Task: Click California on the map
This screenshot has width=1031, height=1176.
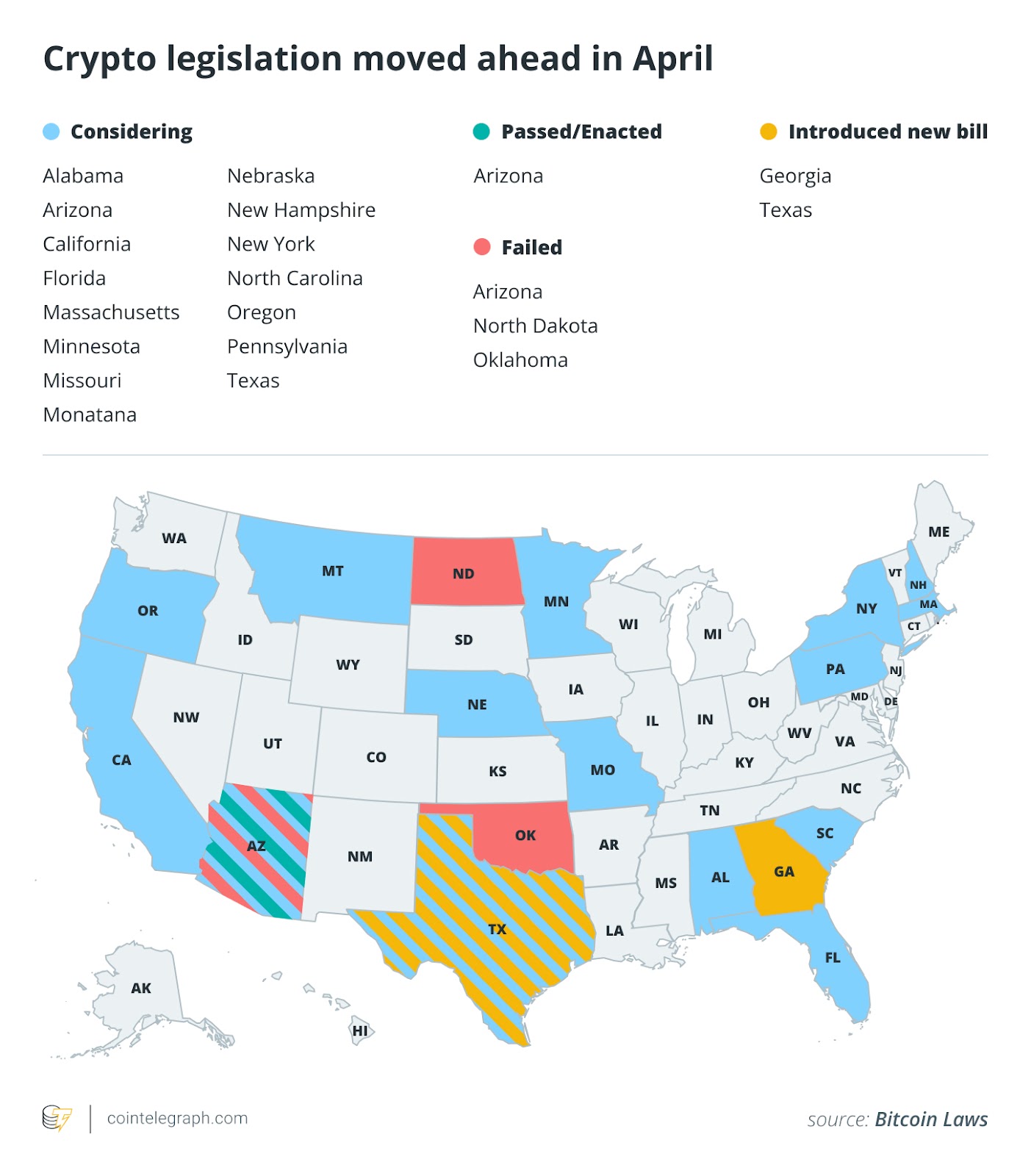Action: tap(121, 760)
